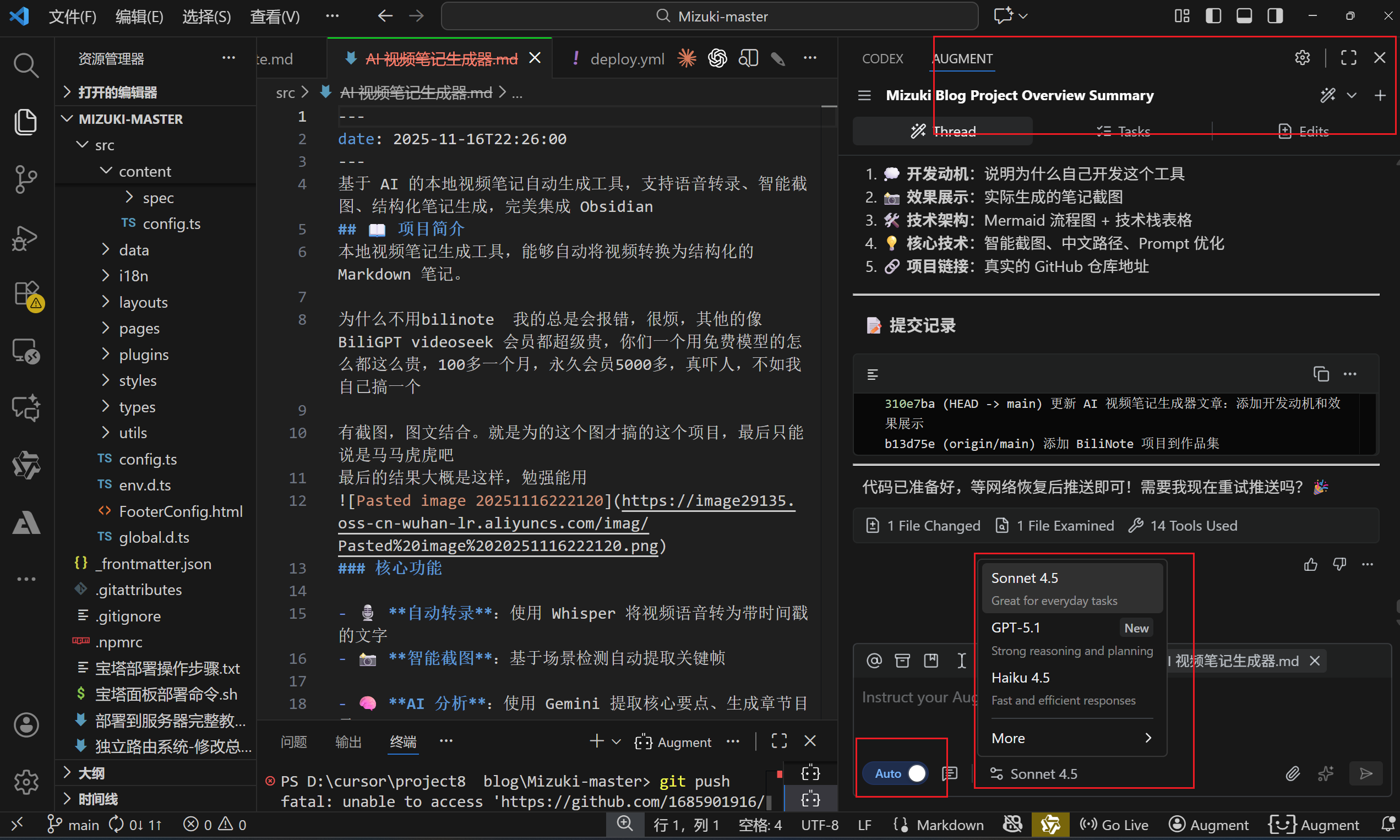Open the Extensions view
This screenshot has height=840, width=1400.
(25, 293)
